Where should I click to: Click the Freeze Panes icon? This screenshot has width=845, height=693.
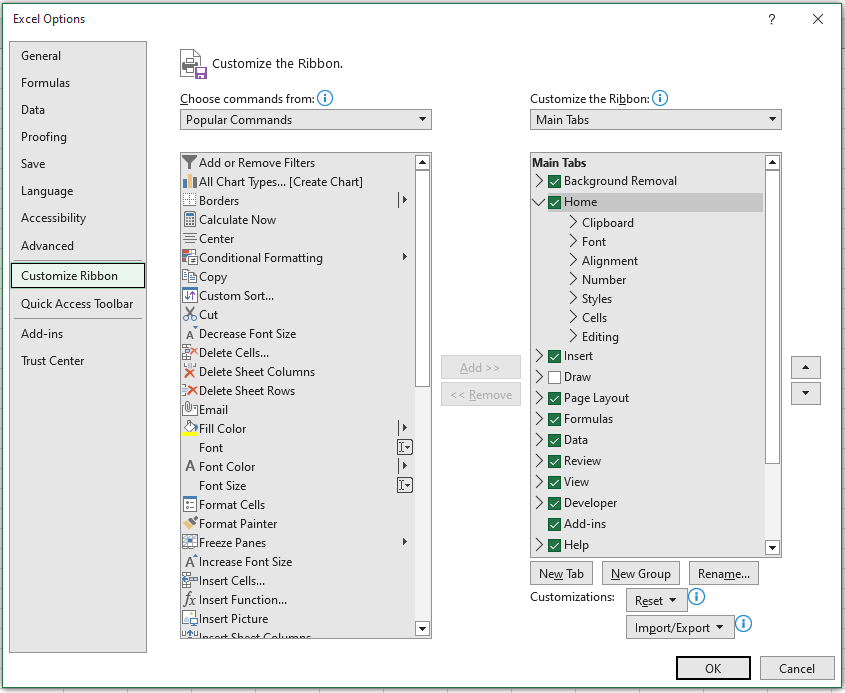[x=190, y=542]
